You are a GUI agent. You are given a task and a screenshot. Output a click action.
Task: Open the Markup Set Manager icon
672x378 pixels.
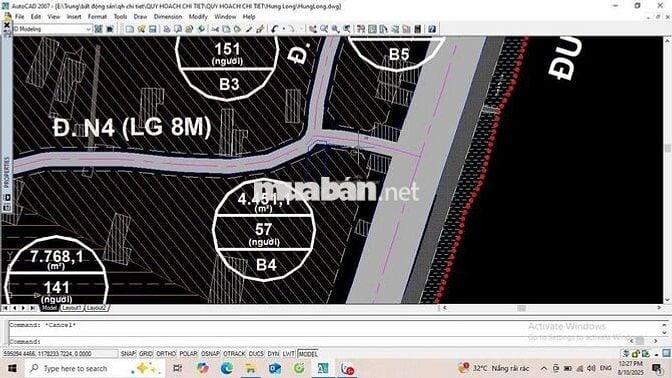(x=406, y=29)
